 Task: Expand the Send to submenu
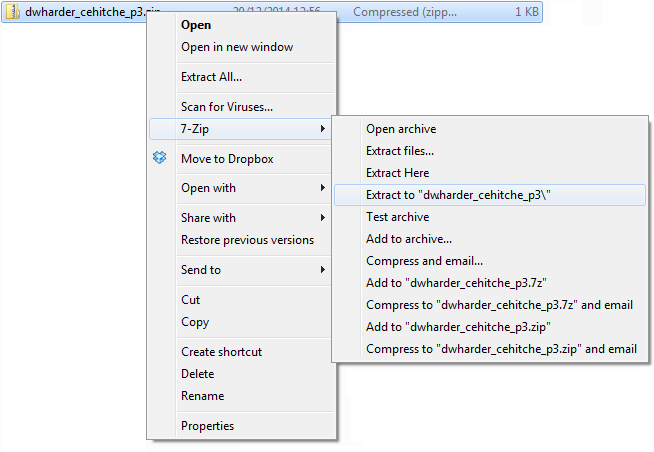pyautogui.click(x=322, y=270)
